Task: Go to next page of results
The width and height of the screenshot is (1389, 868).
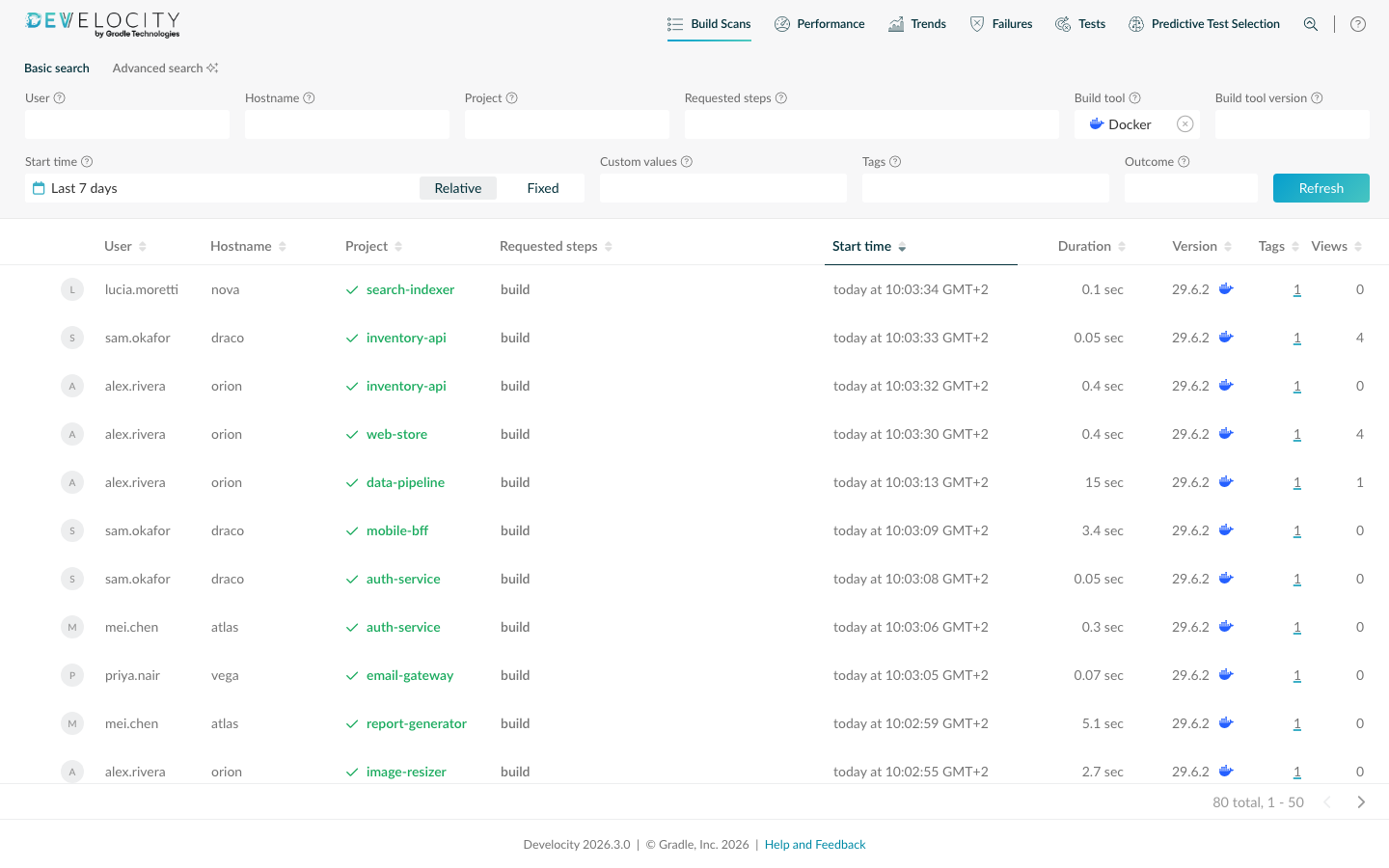Action: 1361,802
